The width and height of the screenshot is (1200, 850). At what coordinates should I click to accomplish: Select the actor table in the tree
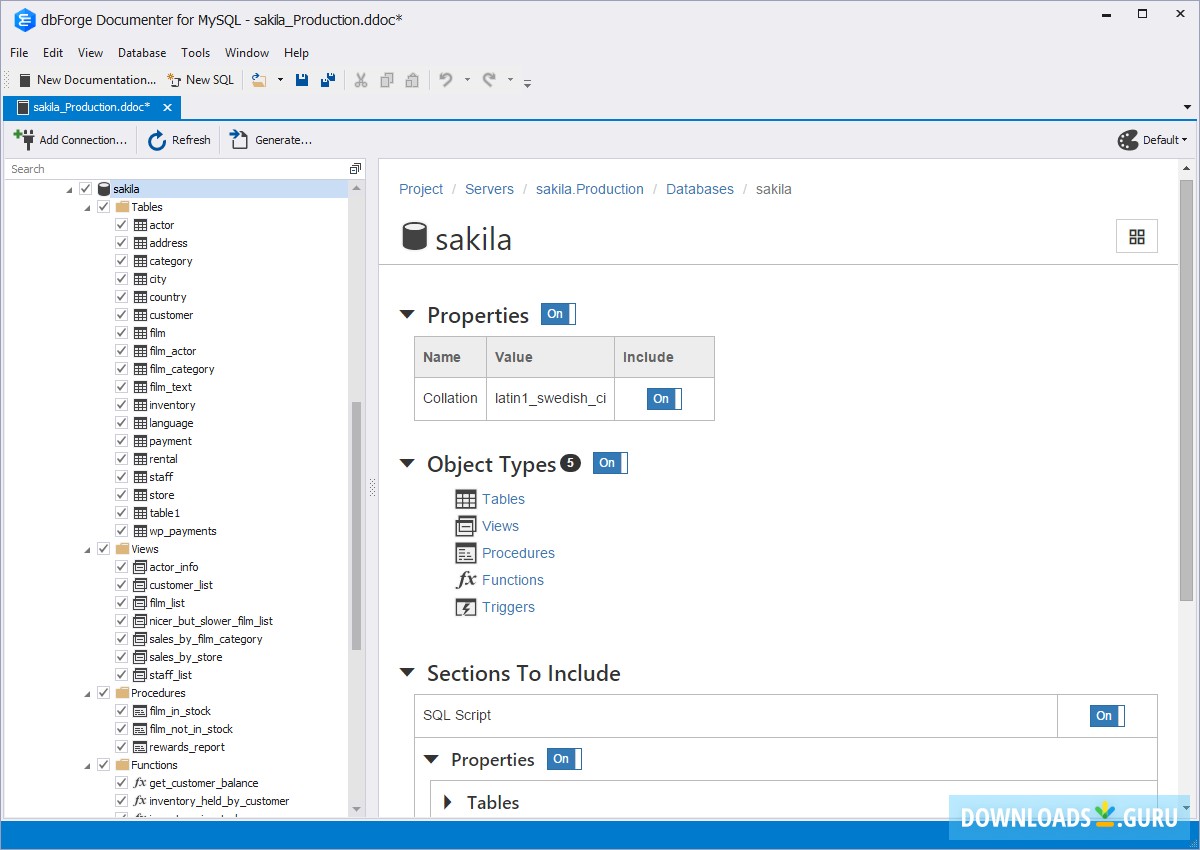pyautogui.click(x=161, y=225)
